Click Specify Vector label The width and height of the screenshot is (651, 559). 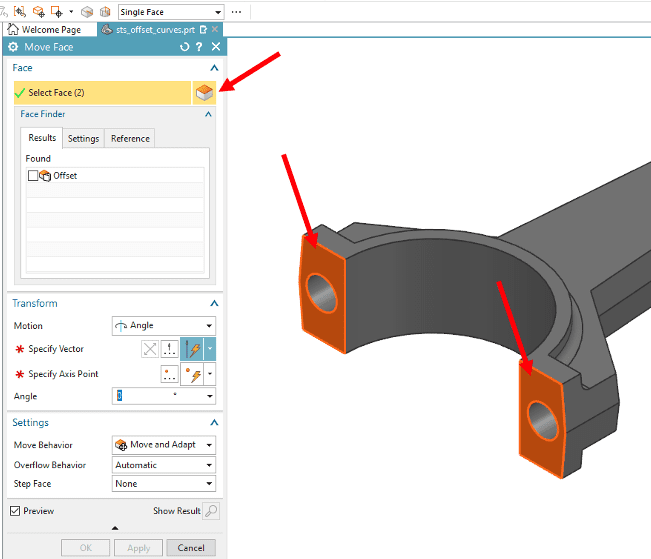pyautogui.click(x=56, y=349)
